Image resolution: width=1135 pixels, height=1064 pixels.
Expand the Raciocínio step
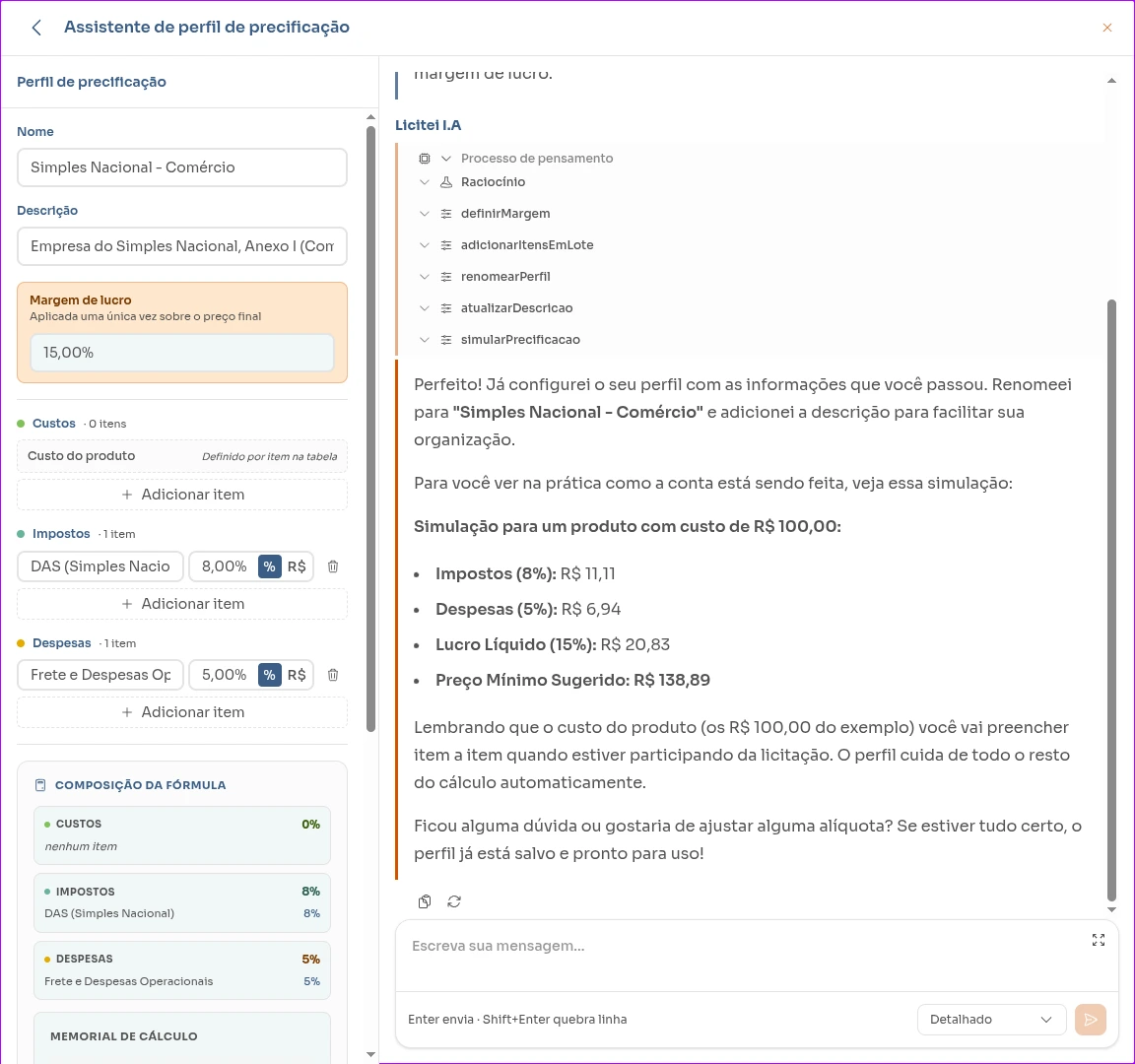(425, 182)
